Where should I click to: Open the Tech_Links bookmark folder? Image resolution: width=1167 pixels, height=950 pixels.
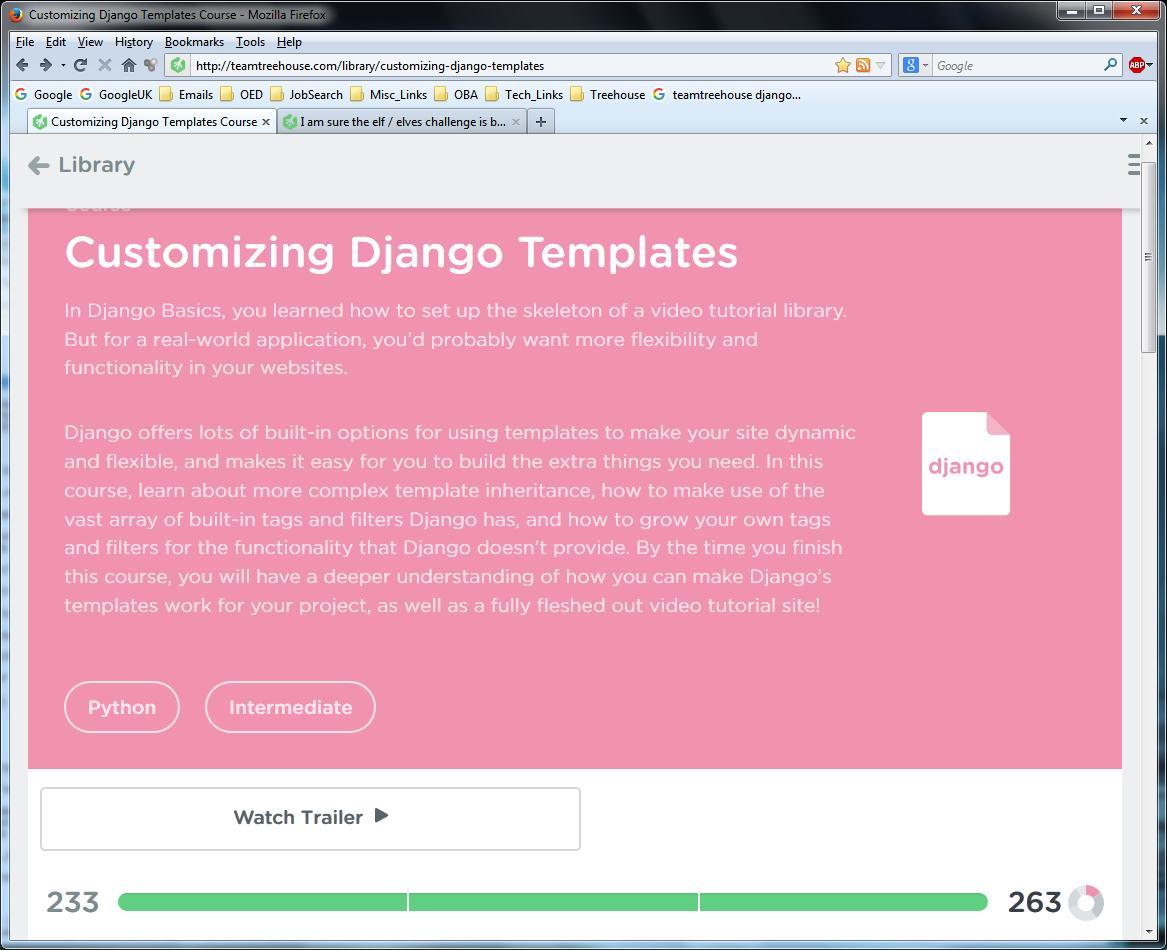click(524, 95)
